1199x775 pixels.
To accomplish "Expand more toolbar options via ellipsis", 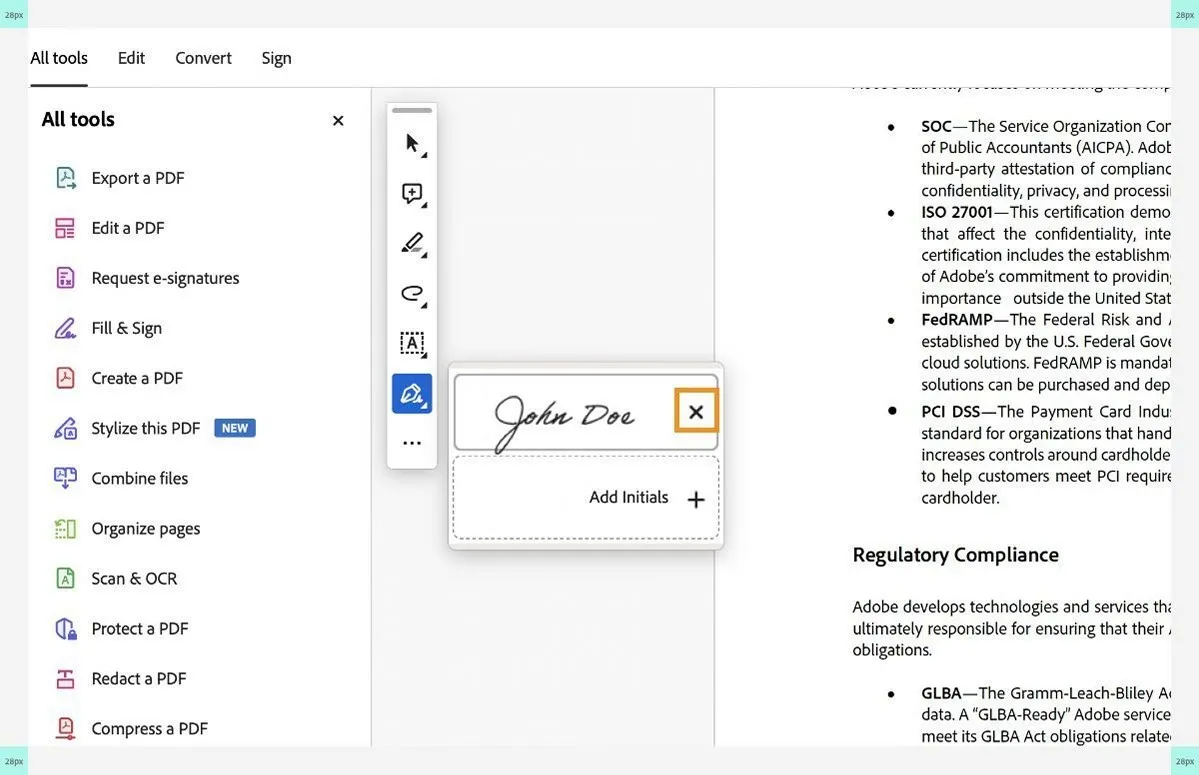I will tap(411, 441).
